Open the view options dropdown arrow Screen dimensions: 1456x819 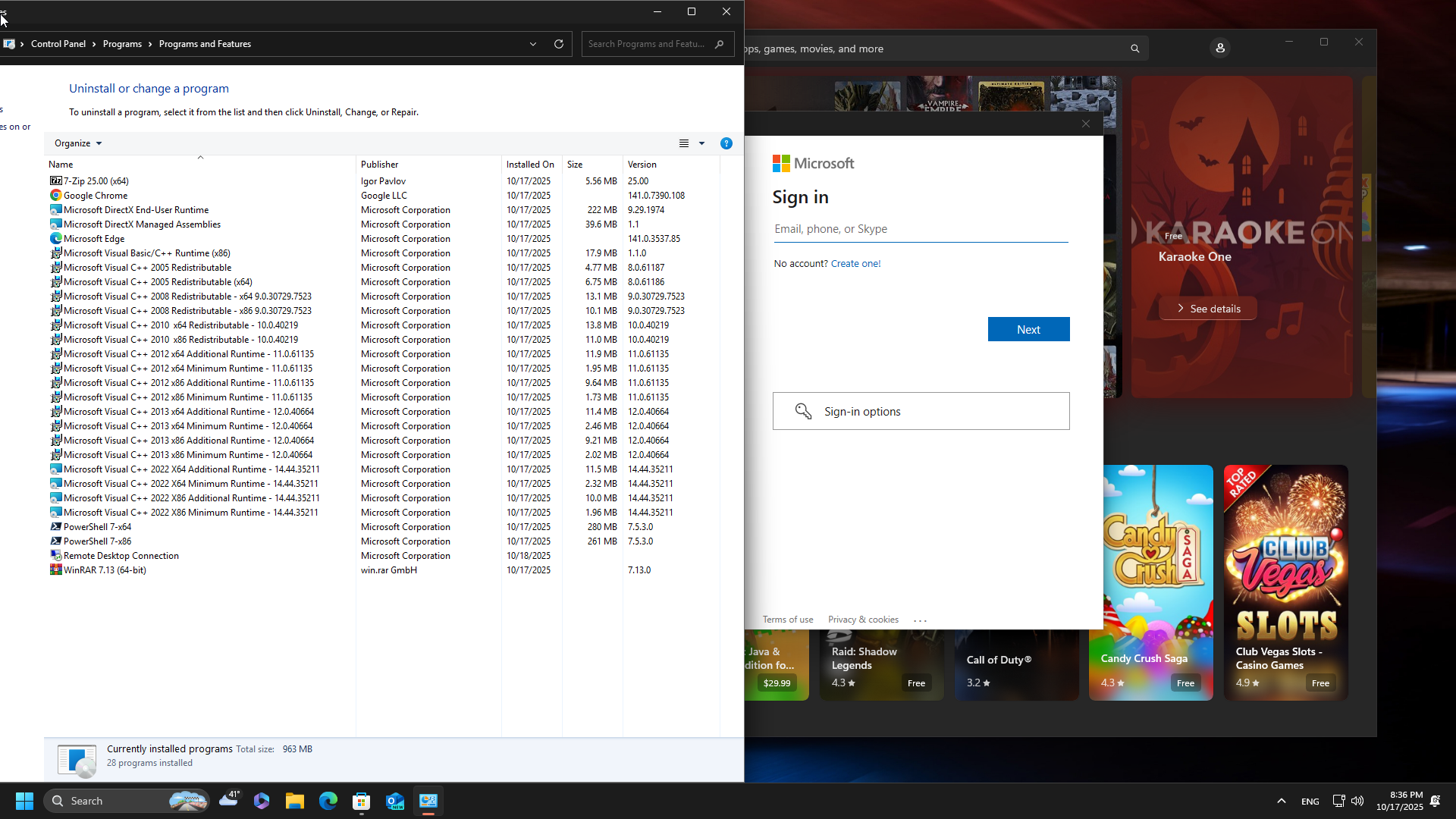pyautogui.click(x=701, y=143)
